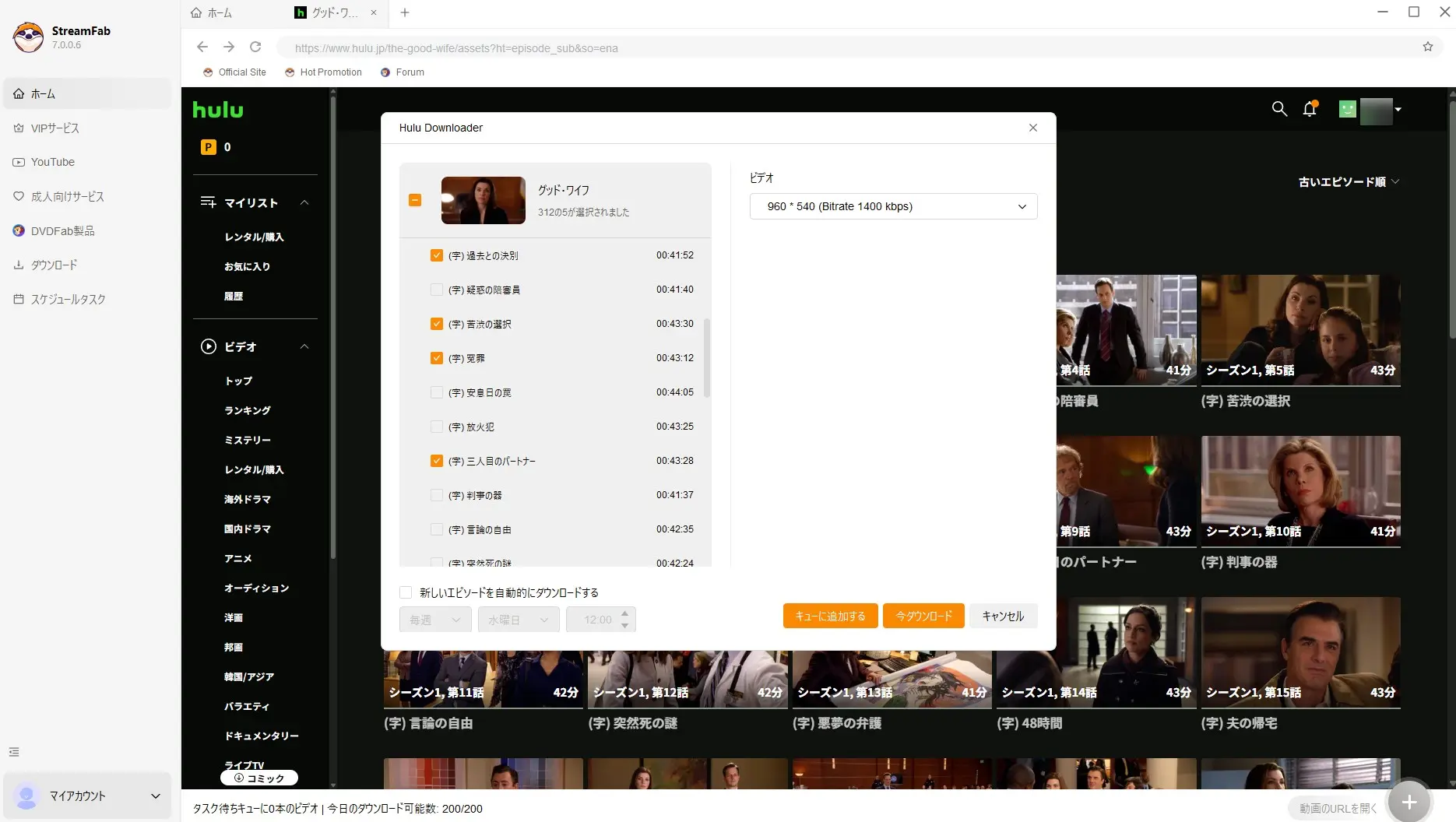Uncheck episode (字) 冤罪
The width and height of the screenshot is (1456, 822).
click(437, 358)
